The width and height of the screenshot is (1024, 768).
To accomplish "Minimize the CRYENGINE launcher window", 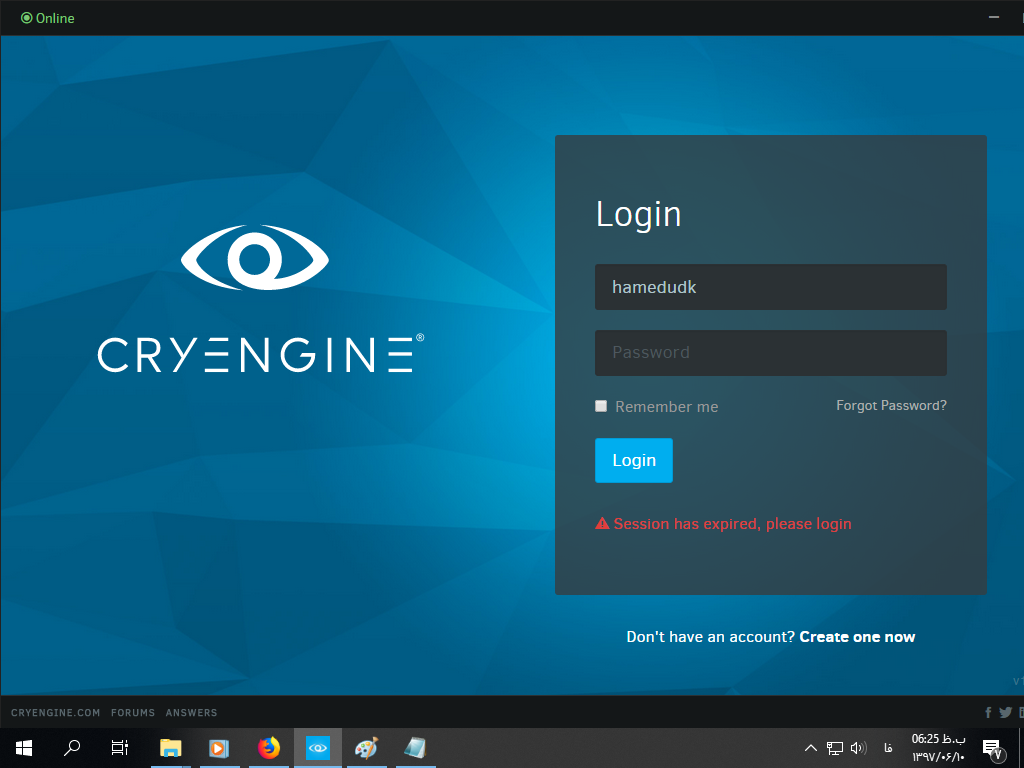I will 994,18.
